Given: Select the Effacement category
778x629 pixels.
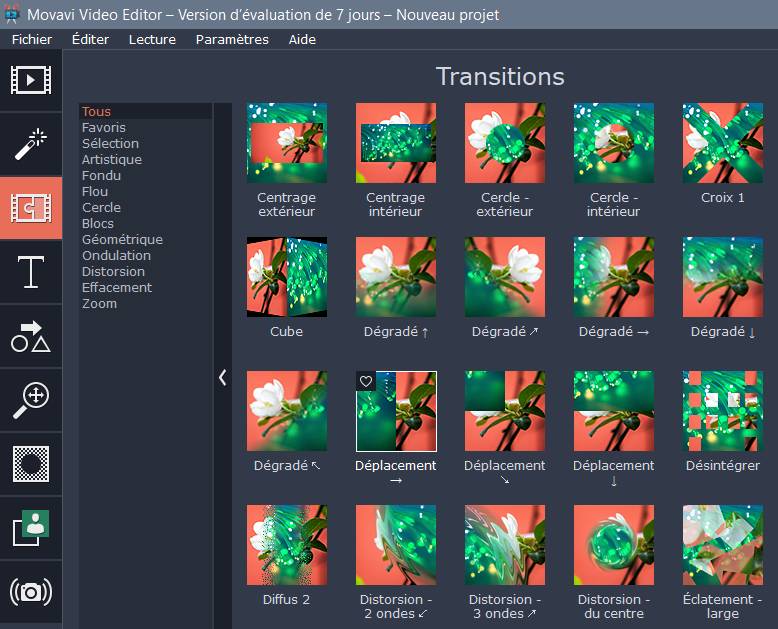Looking at the screenshot, I should [145, 287].
